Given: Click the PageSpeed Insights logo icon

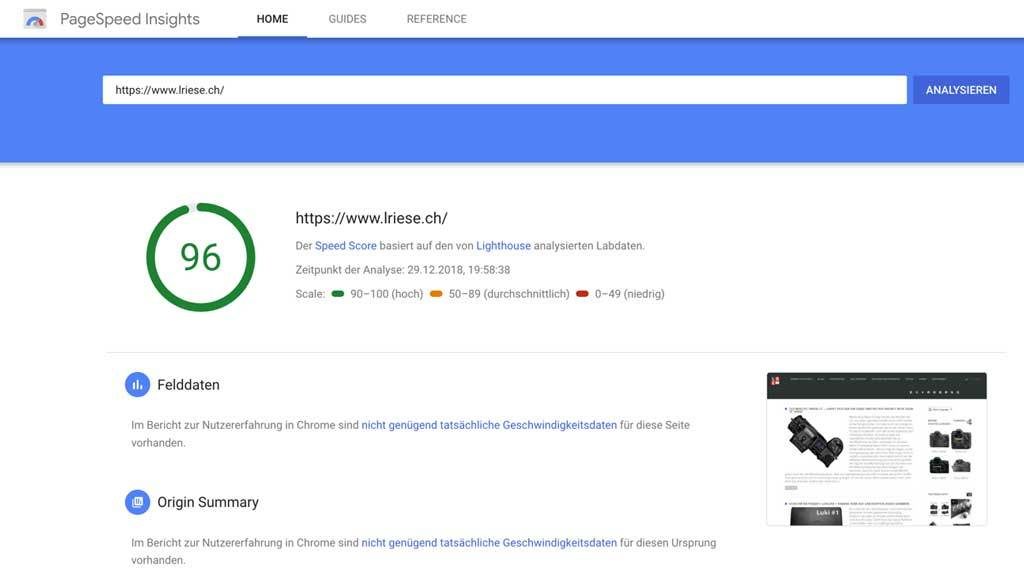Looking at the screenshot, I should tap(35, 19).
